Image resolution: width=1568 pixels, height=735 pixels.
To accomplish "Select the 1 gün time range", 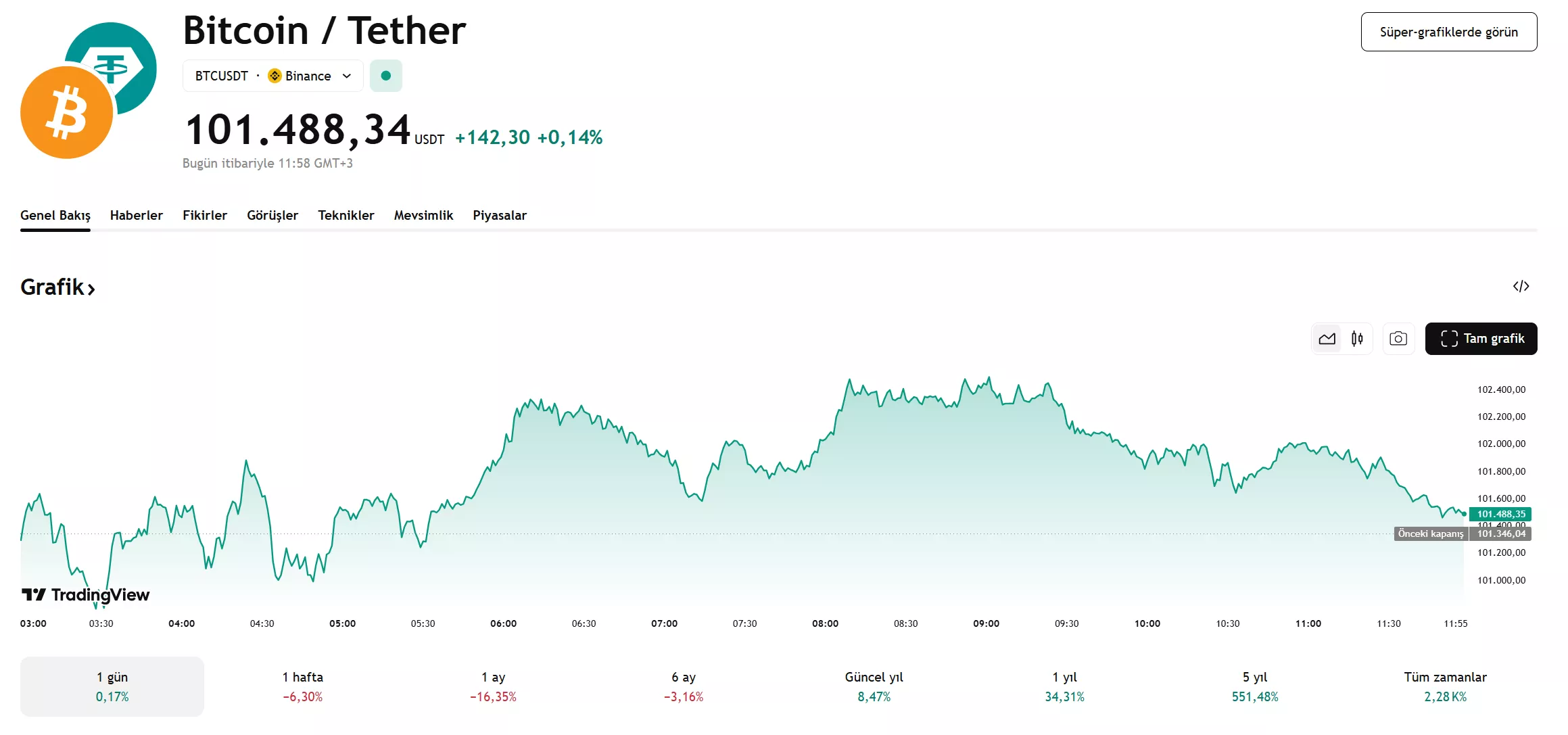I will 112,686.
